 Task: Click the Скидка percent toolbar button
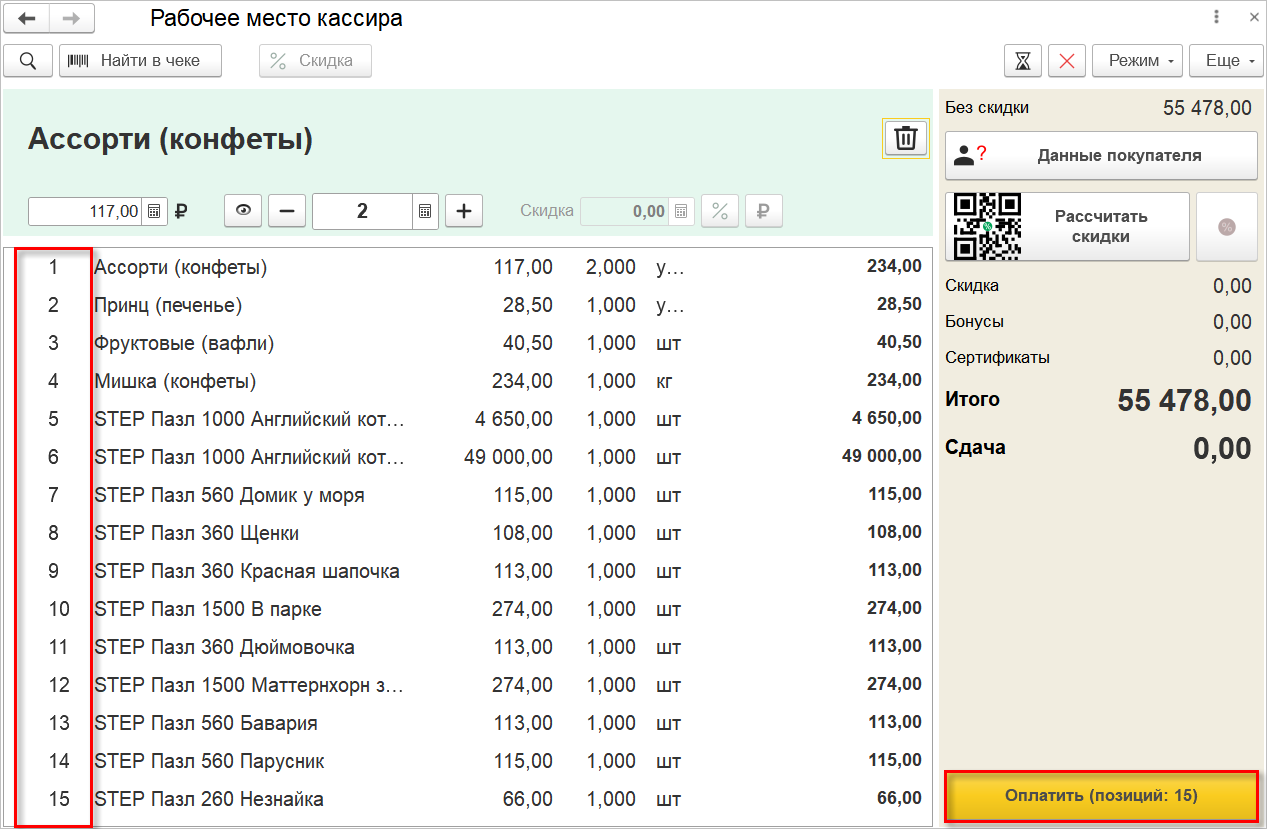[315, 60]
